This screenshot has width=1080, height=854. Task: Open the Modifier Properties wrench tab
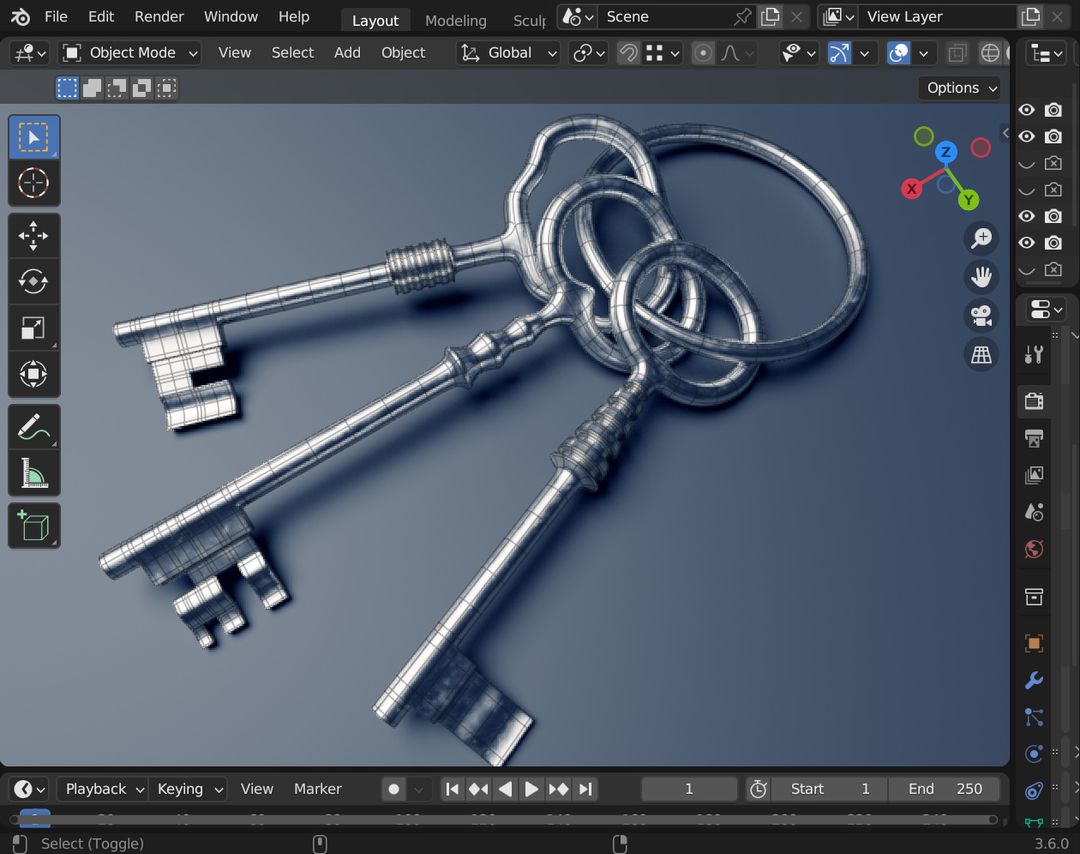1033,681
